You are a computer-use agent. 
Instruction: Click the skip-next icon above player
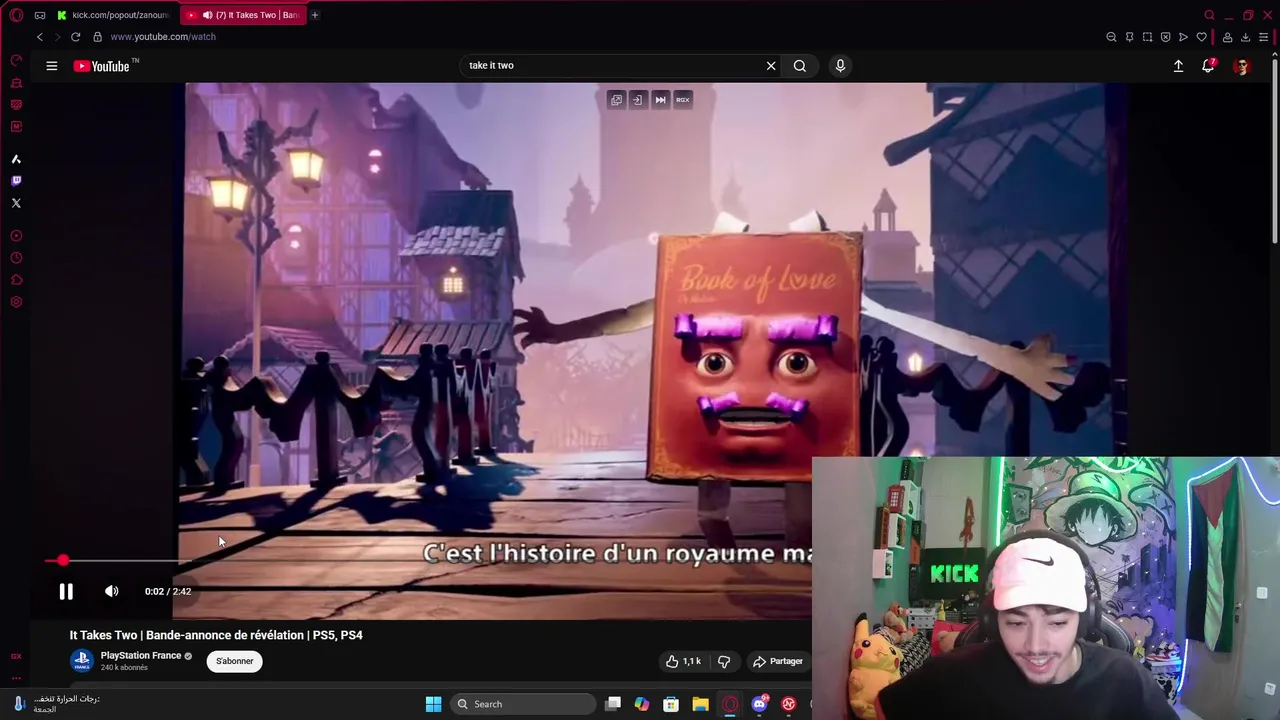tap(660, 100)
